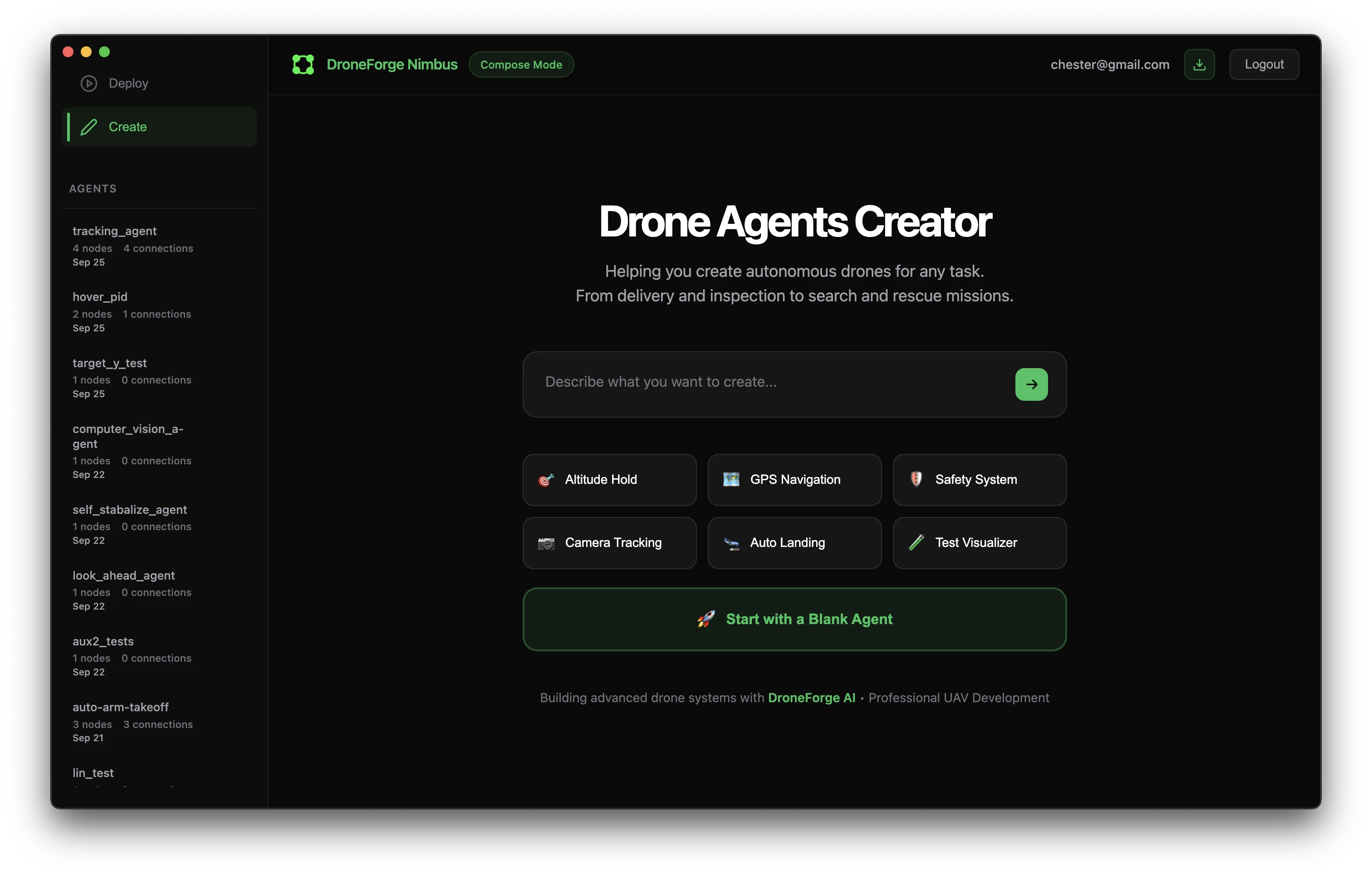This screenshot has height=876, width=1372.
Task: Select the Deploy play icon
Action: (89, 83)
